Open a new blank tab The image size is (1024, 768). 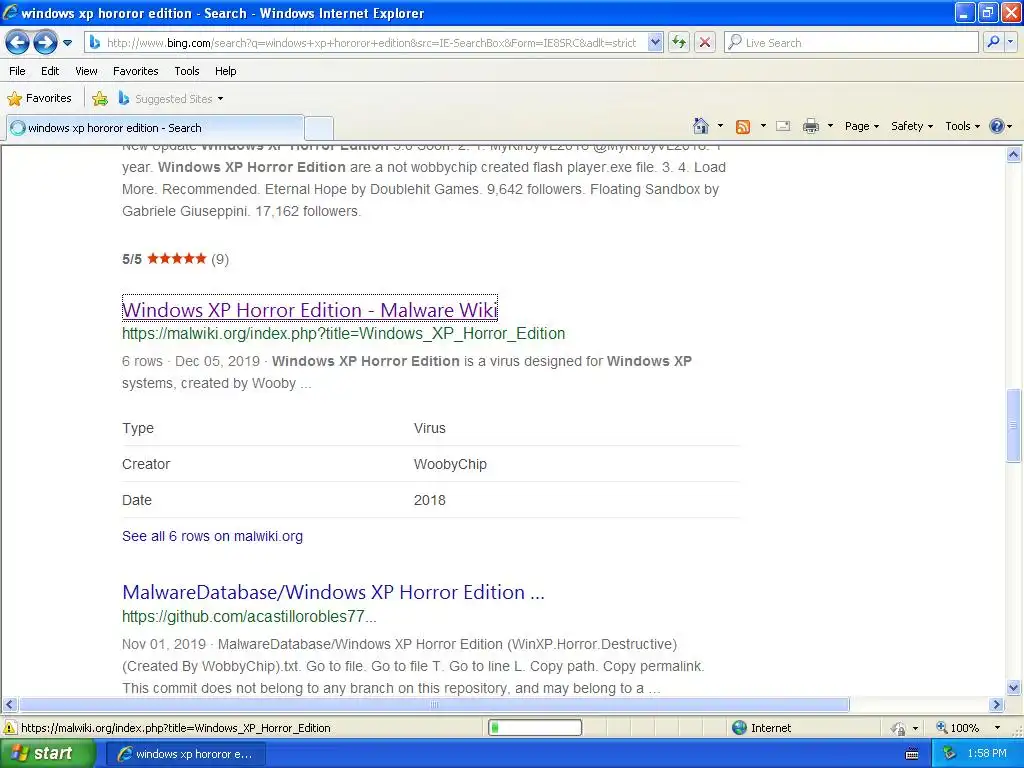pos(319,128)
